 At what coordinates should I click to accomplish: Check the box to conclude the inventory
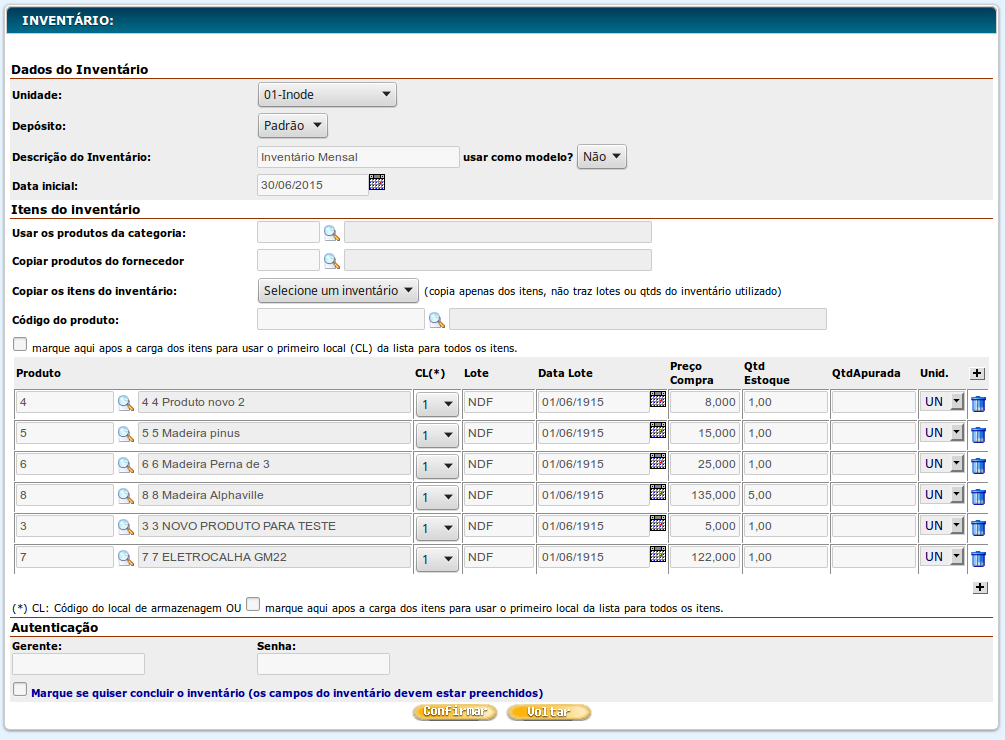[20, 690]
